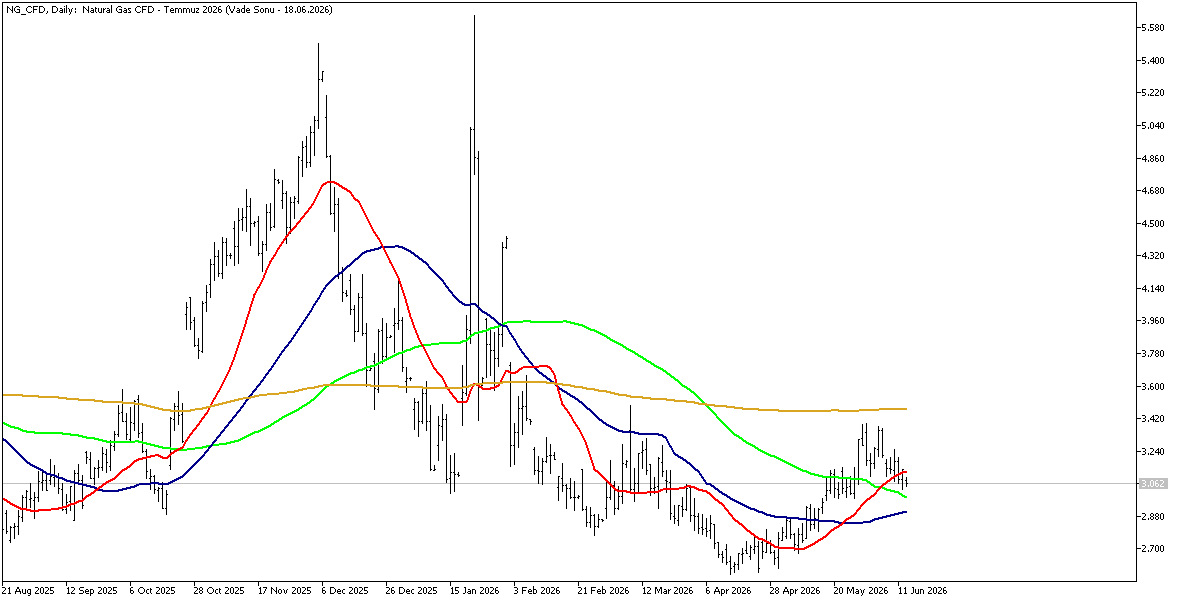Click the 3.960 price axis label
1179x602 pixels.
[1153, 321]
